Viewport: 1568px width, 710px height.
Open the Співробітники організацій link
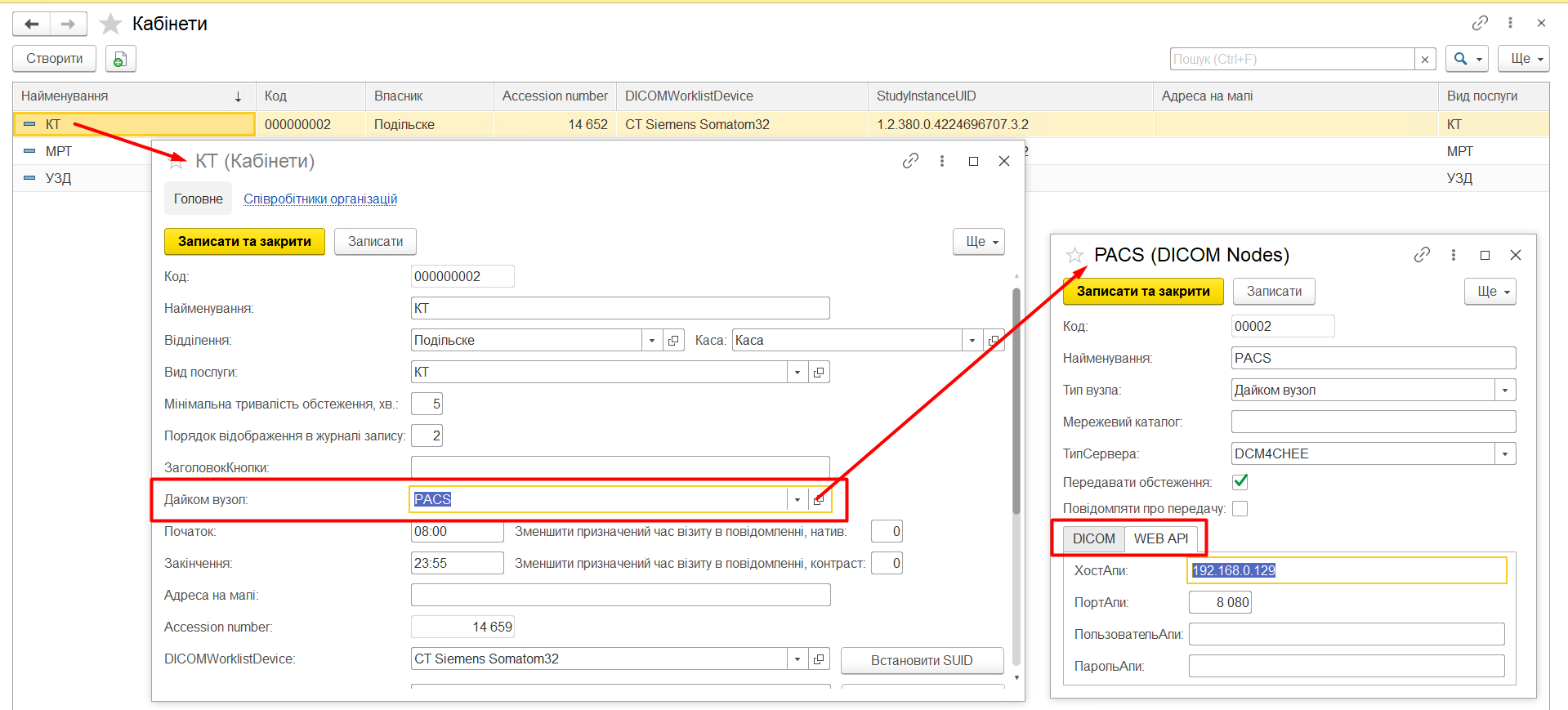click(x=320, y=199)
